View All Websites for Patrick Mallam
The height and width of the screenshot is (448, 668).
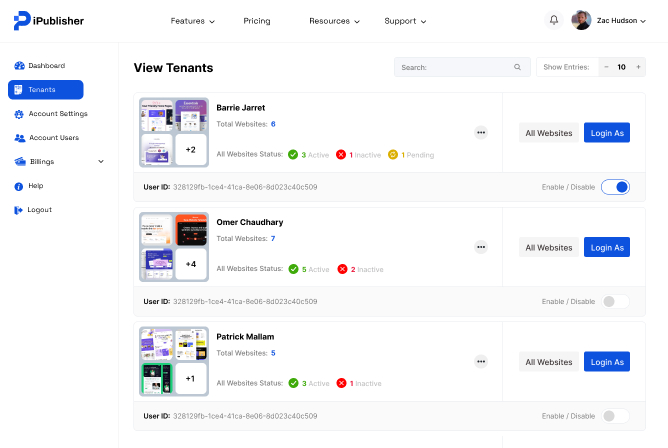[549, 362]
